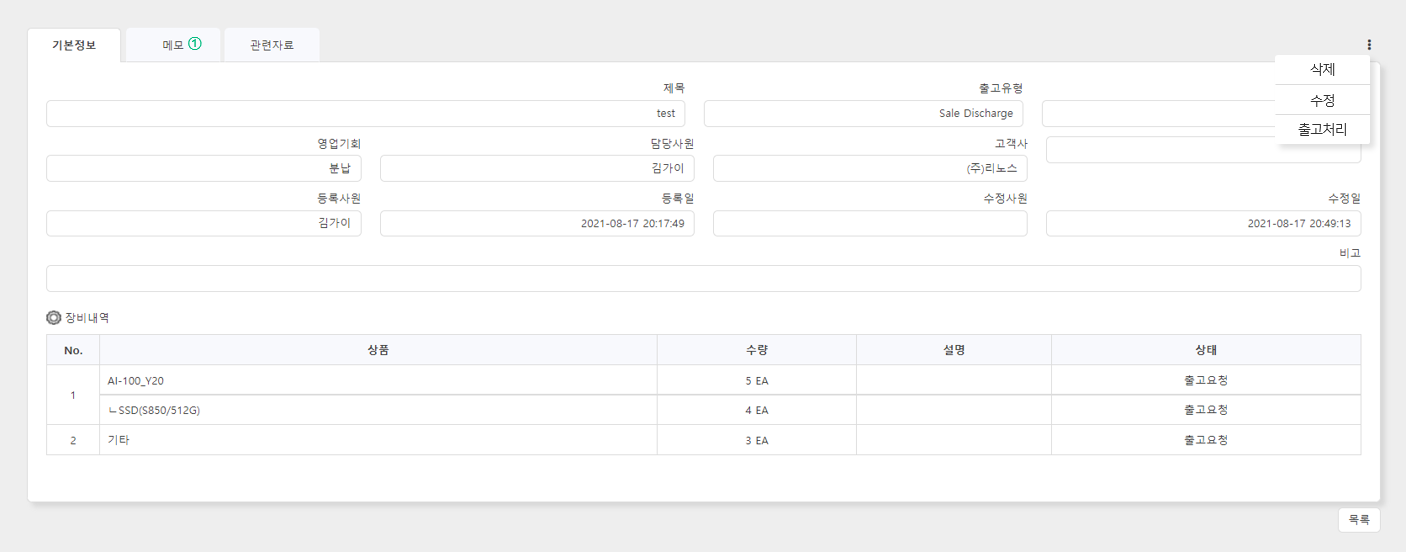
Task: Click the 상품 column header
Action: [x=378, y=350]
